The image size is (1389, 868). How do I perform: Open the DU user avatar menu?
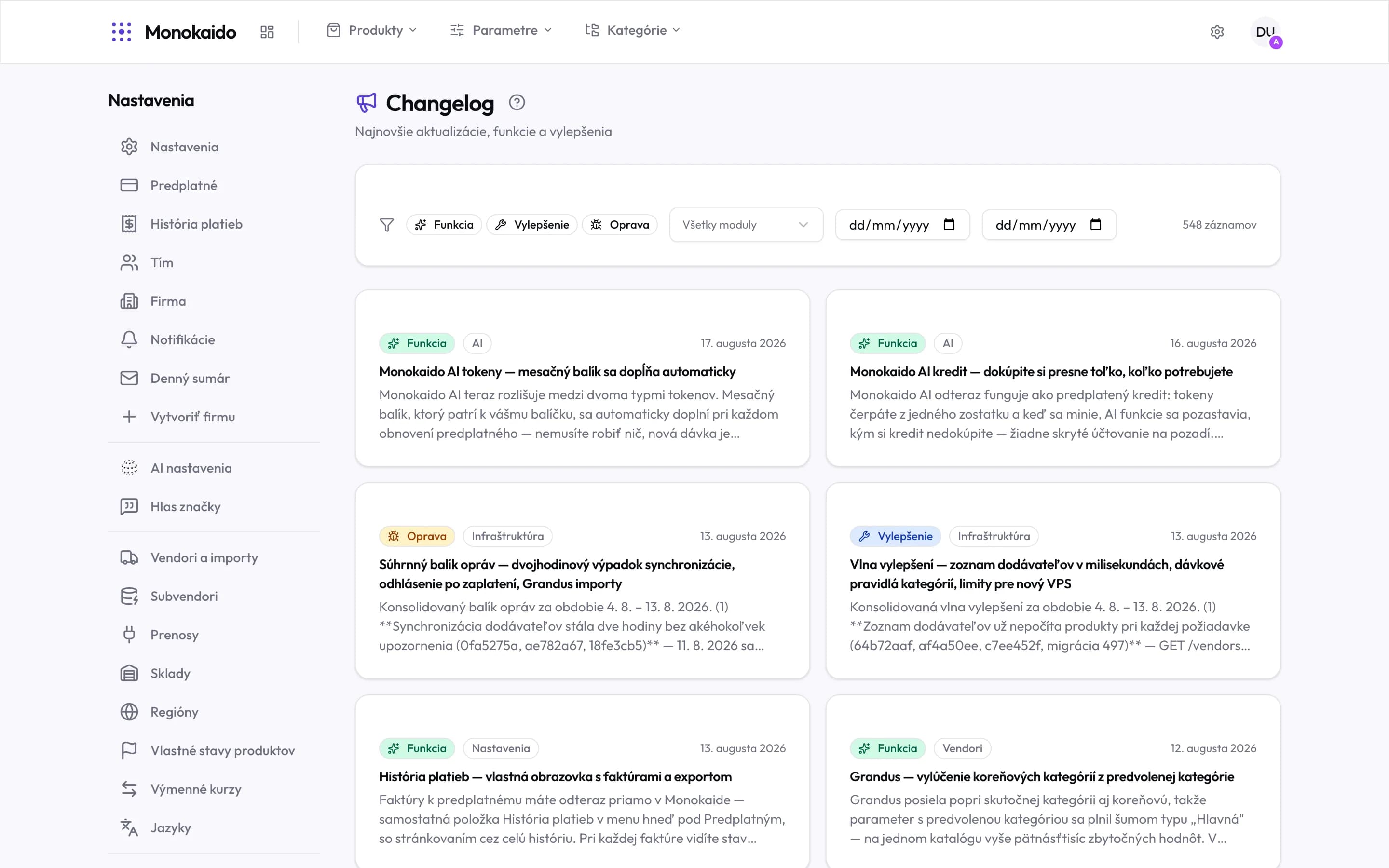(1266, 32)
